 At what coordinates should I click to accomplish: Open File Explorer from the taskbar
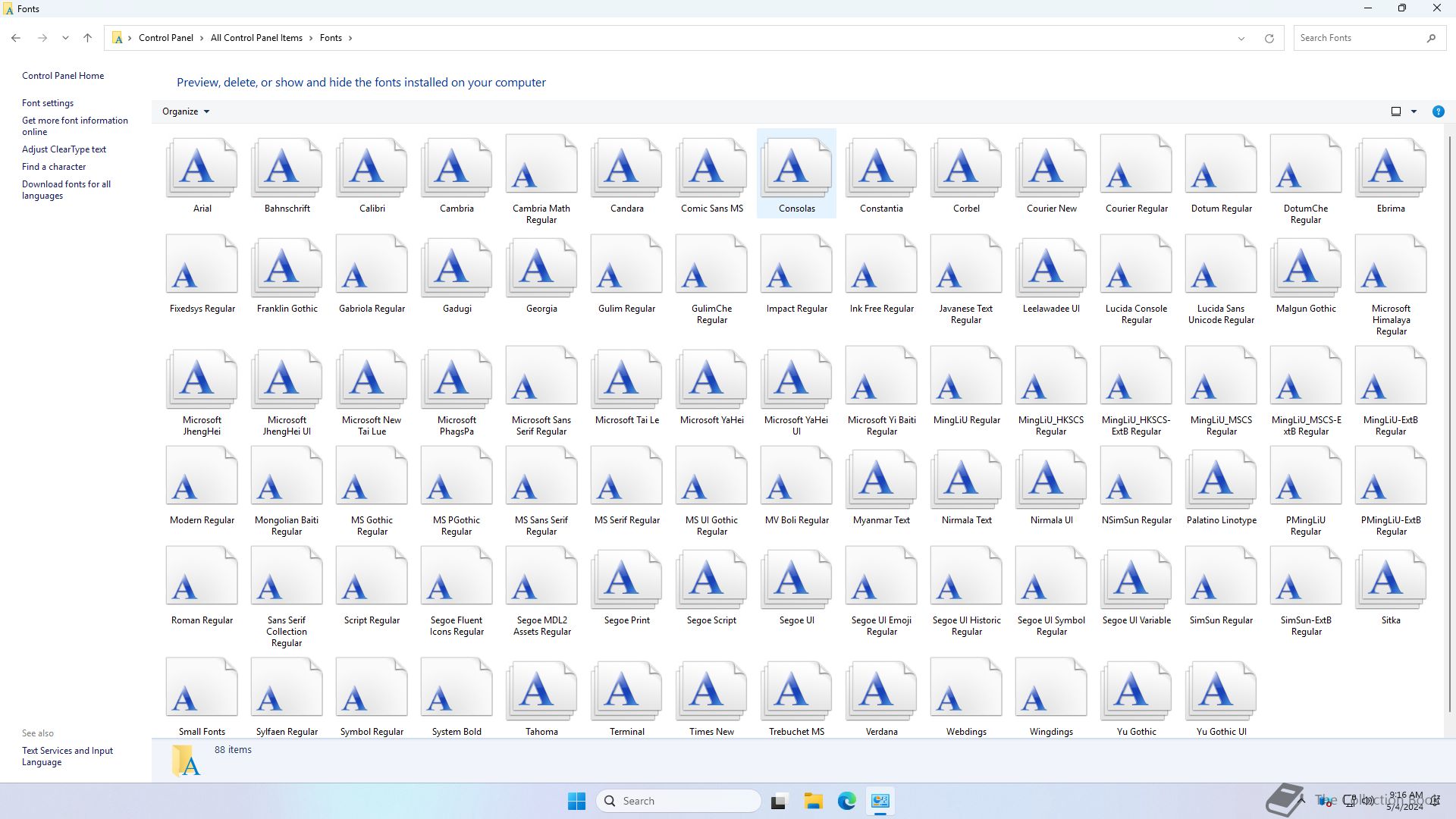[x=813, y=801]
